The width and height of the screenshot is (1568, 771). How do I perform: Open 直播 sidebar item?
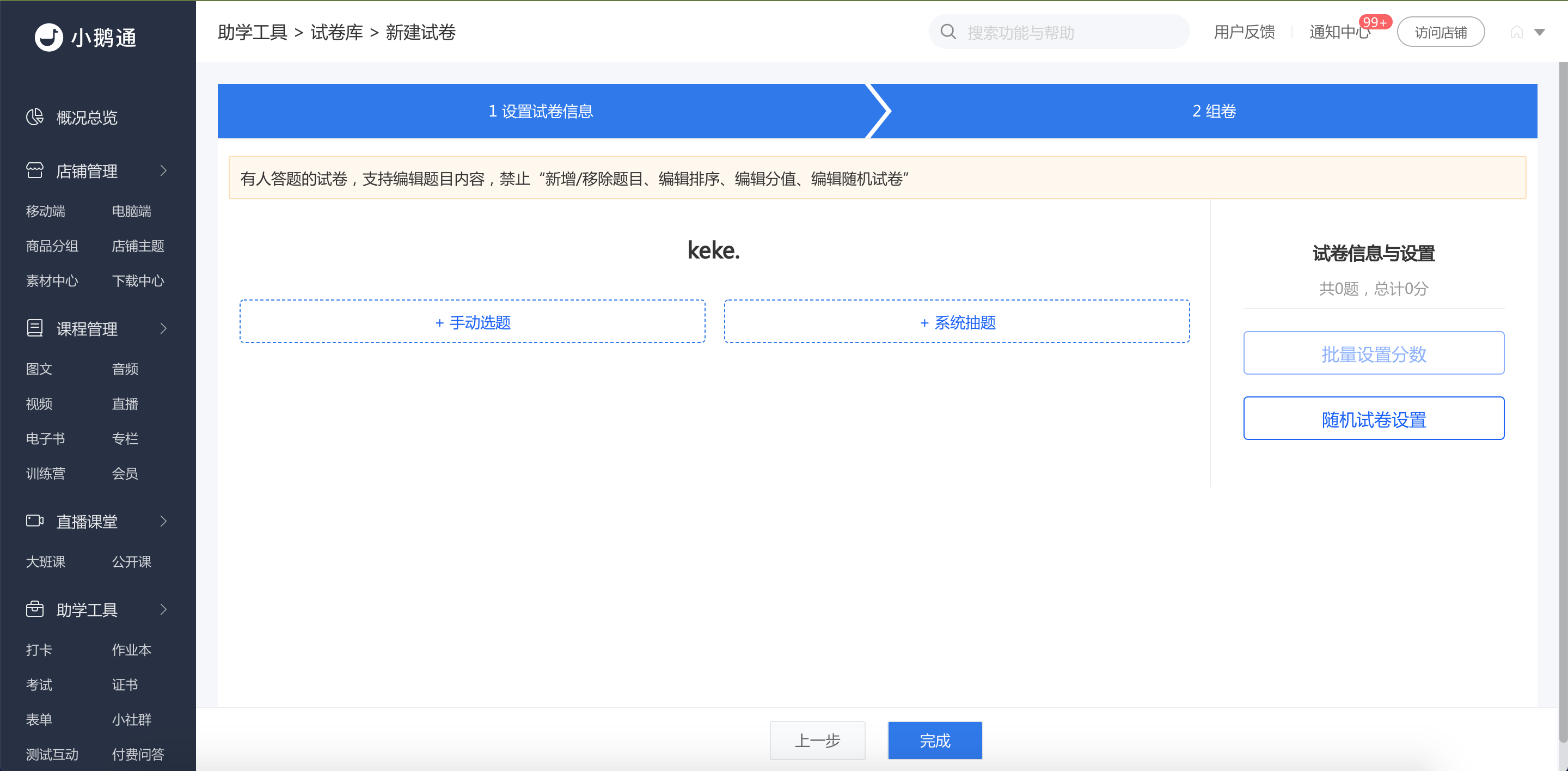click(125, 403)
